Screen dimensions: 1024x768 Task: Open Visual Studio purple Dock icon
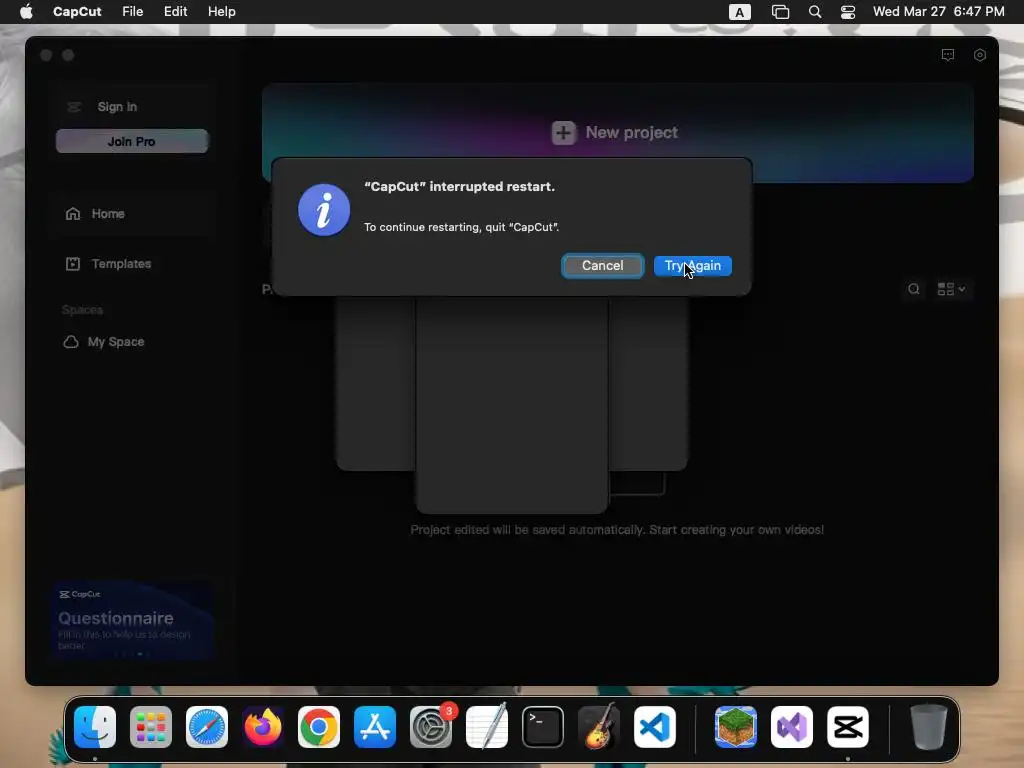tap(792, 727)
